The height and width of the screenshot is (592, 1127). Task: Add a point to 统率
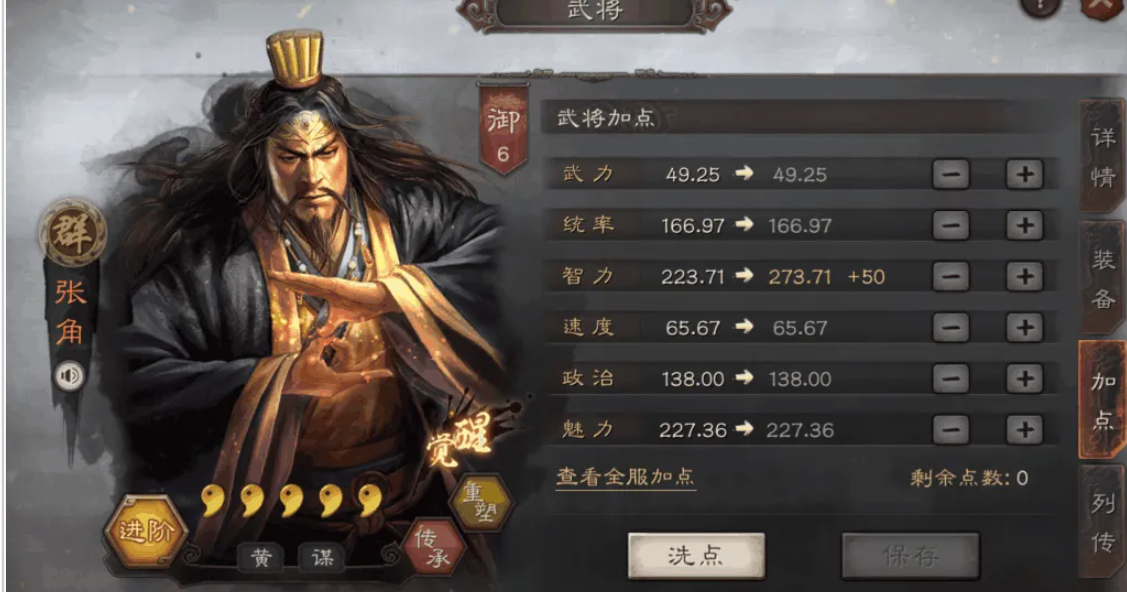tap(1024, 226)
